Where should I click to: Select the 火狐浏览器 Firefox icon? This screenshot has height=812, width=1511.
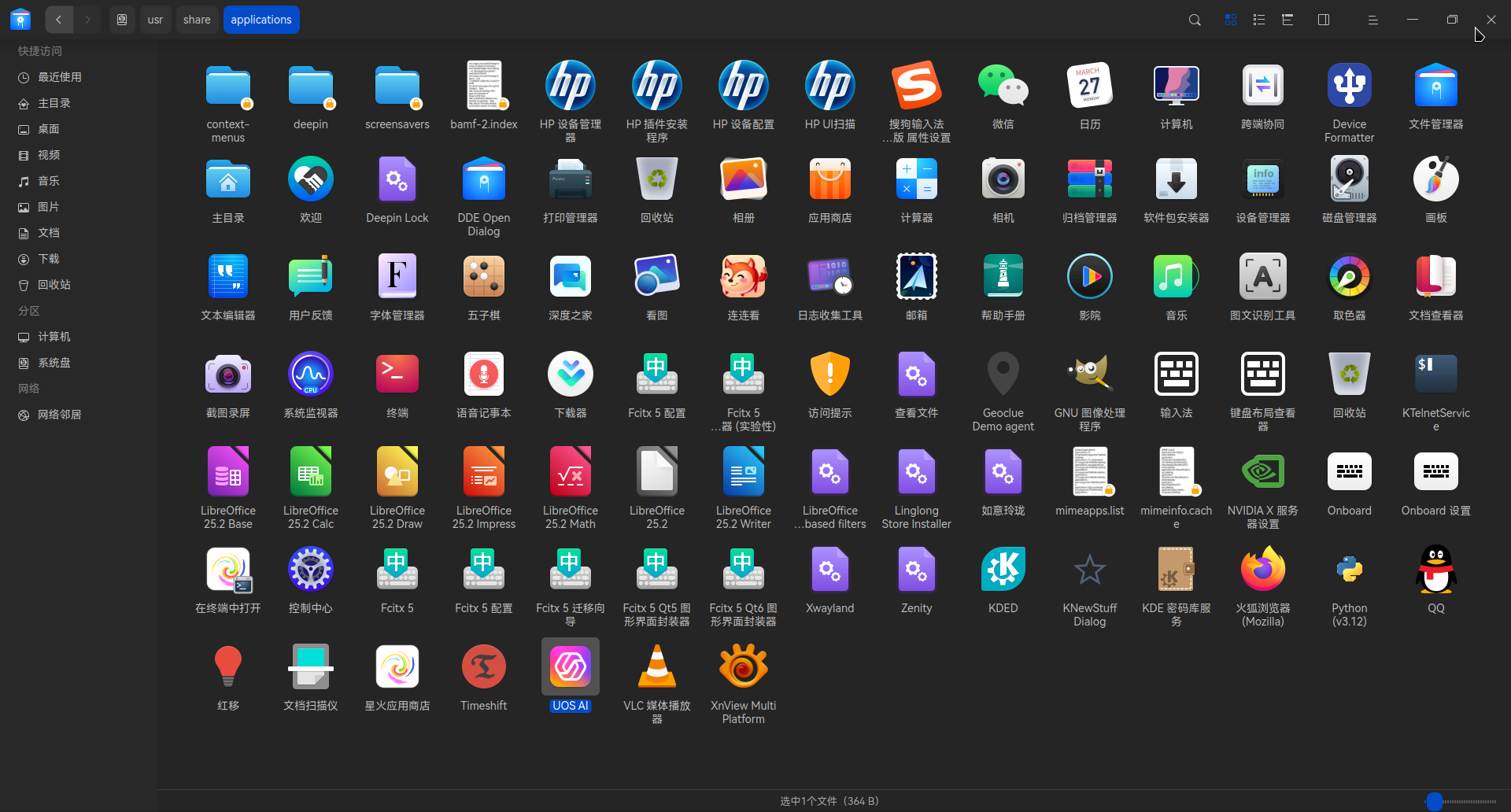coord(1262,569)
